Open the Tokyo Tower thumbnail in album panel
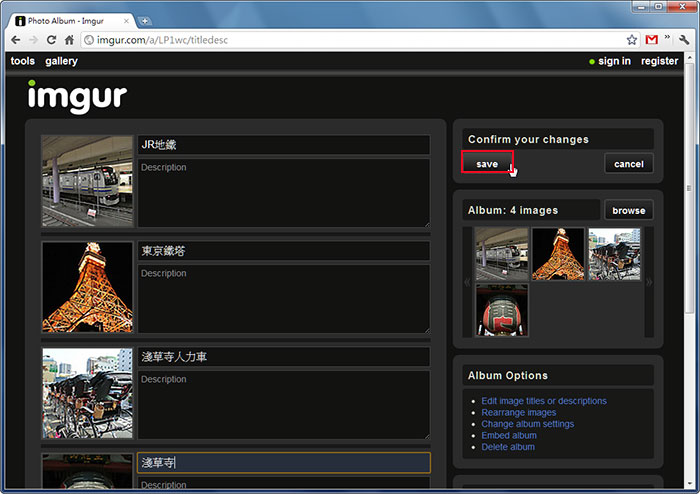The height and width of the screenshot is (494, 700). pyautogui.click(x=558, y=254)
